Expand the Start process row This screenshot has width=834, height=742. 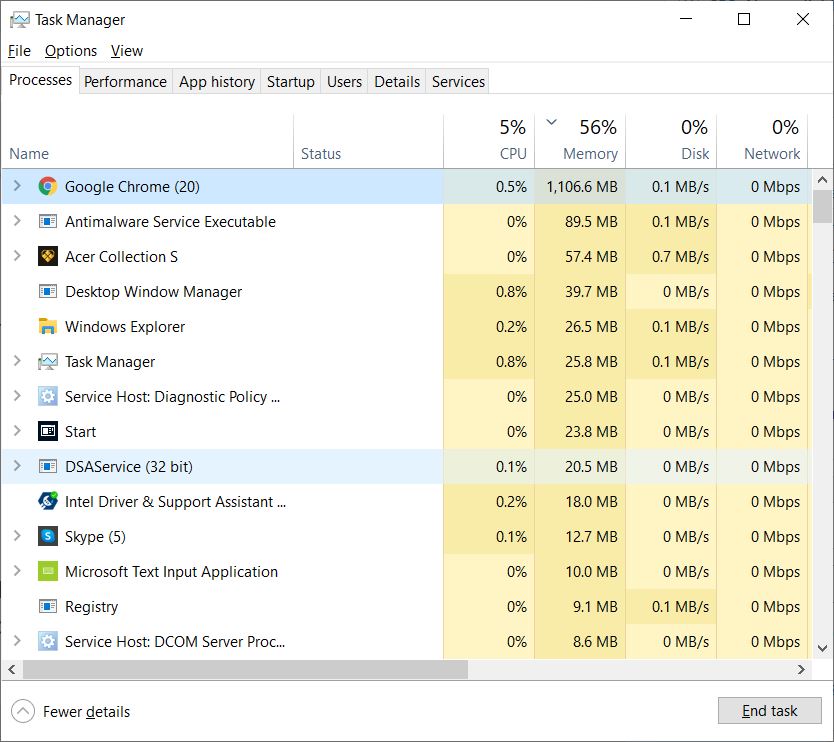[x=17, y=431]
